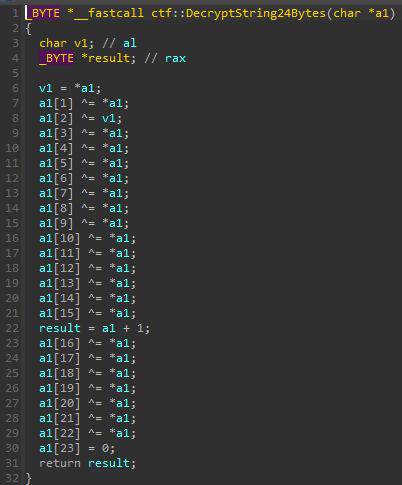
Task: Click the 'return result;' statement
Action: click(x=88, y=463)
